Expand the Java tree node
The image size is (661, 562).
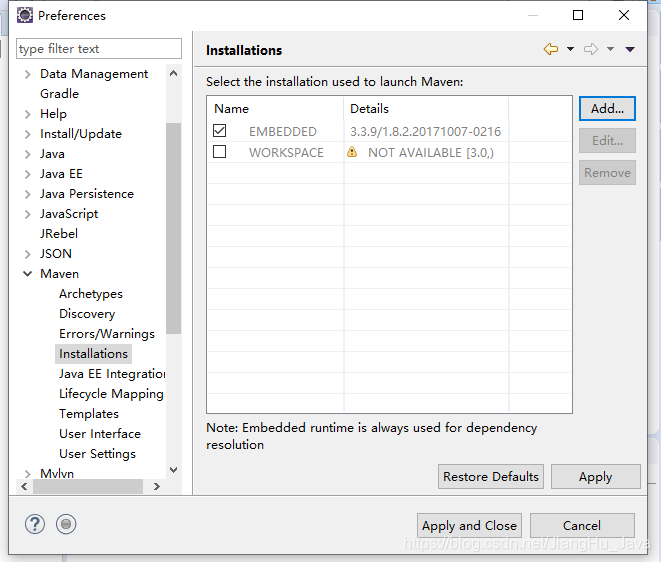point(27,154)
